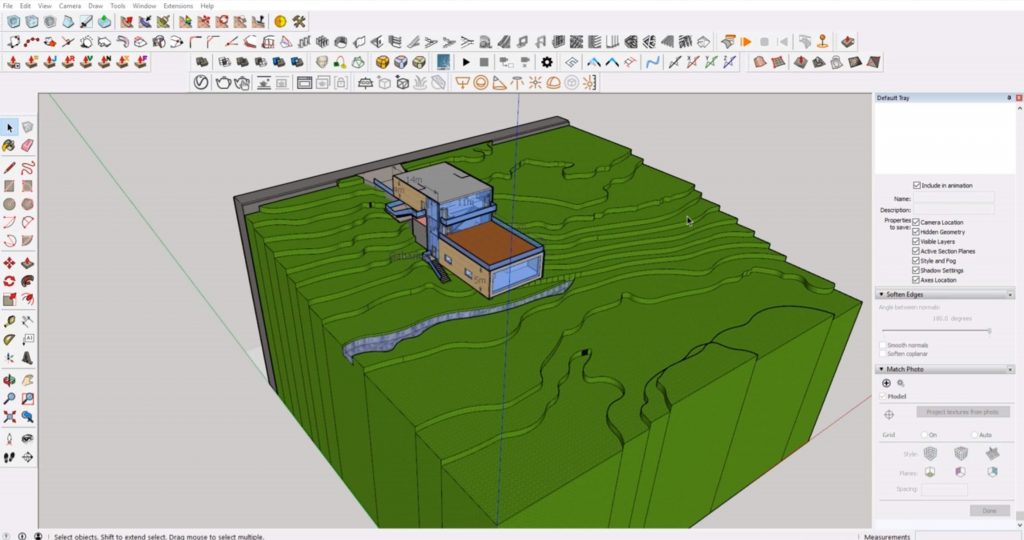
Task: Open the Camera menu
Action: point(70,6)
